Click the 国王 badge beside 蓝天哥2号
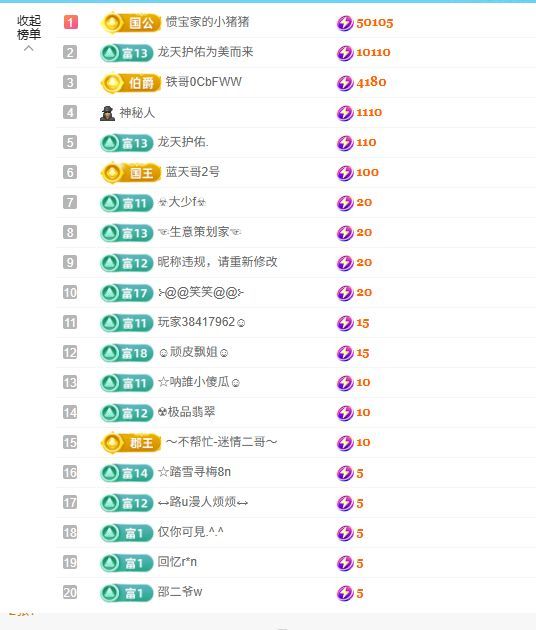This screenshot has height=630, width=536. click(131, 173)
